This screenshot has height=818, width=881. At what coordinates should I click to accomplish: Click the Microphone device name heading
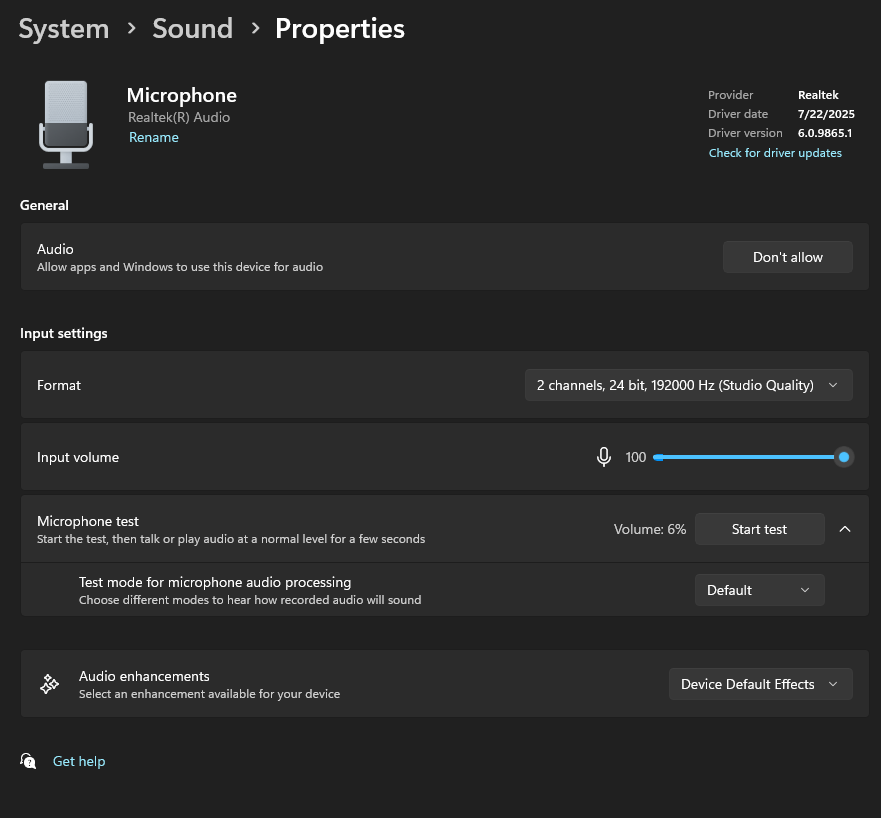[x=181, y=96]
